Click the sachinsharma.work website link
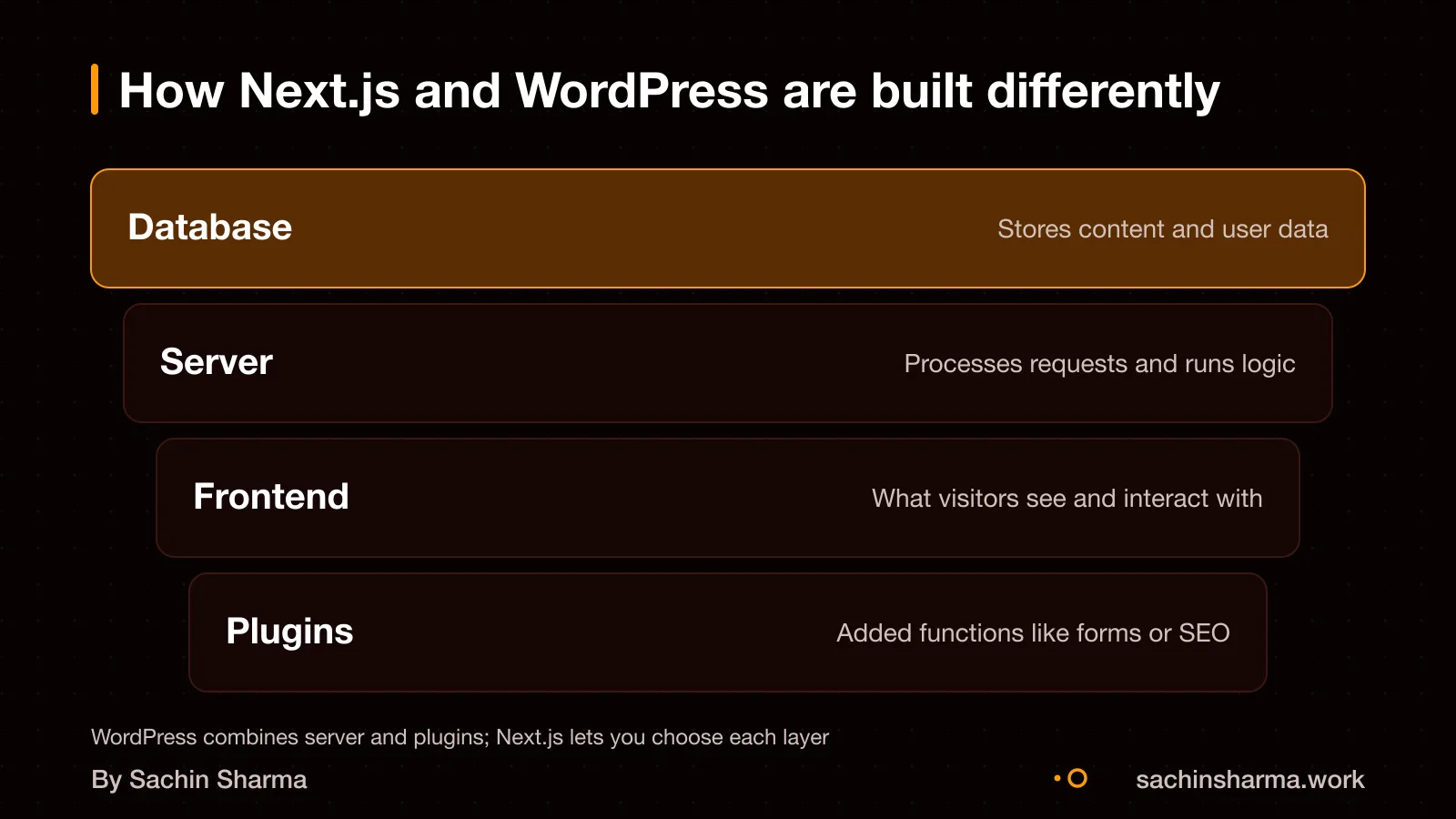The image size is (1456, 819). point(1250,780)
